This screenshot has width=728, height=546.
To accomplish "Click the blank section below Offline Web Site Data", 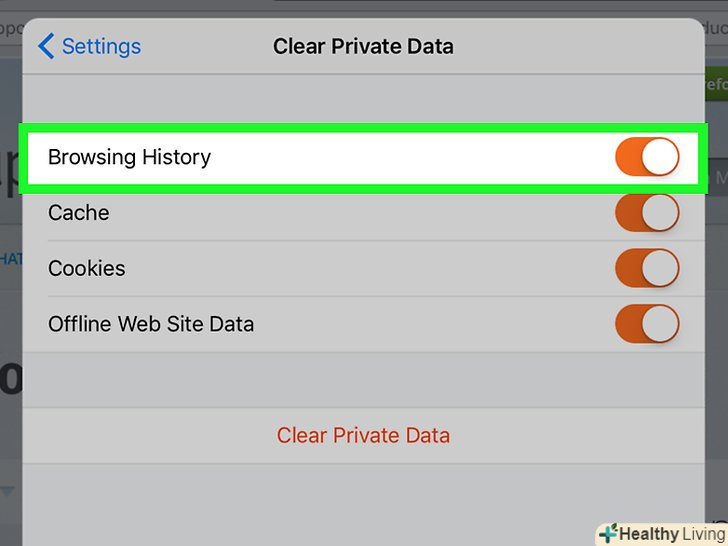I will [x=363, y=379].
